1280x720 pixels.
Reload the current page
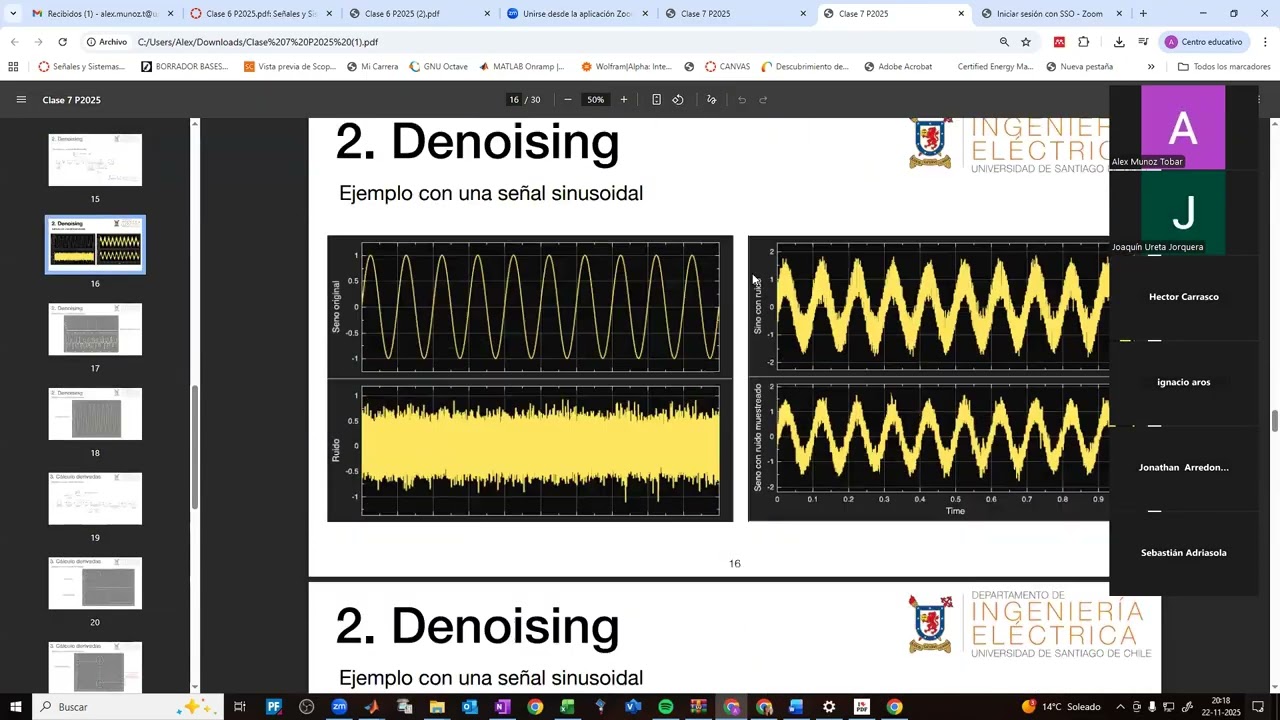tap(62, 42)
